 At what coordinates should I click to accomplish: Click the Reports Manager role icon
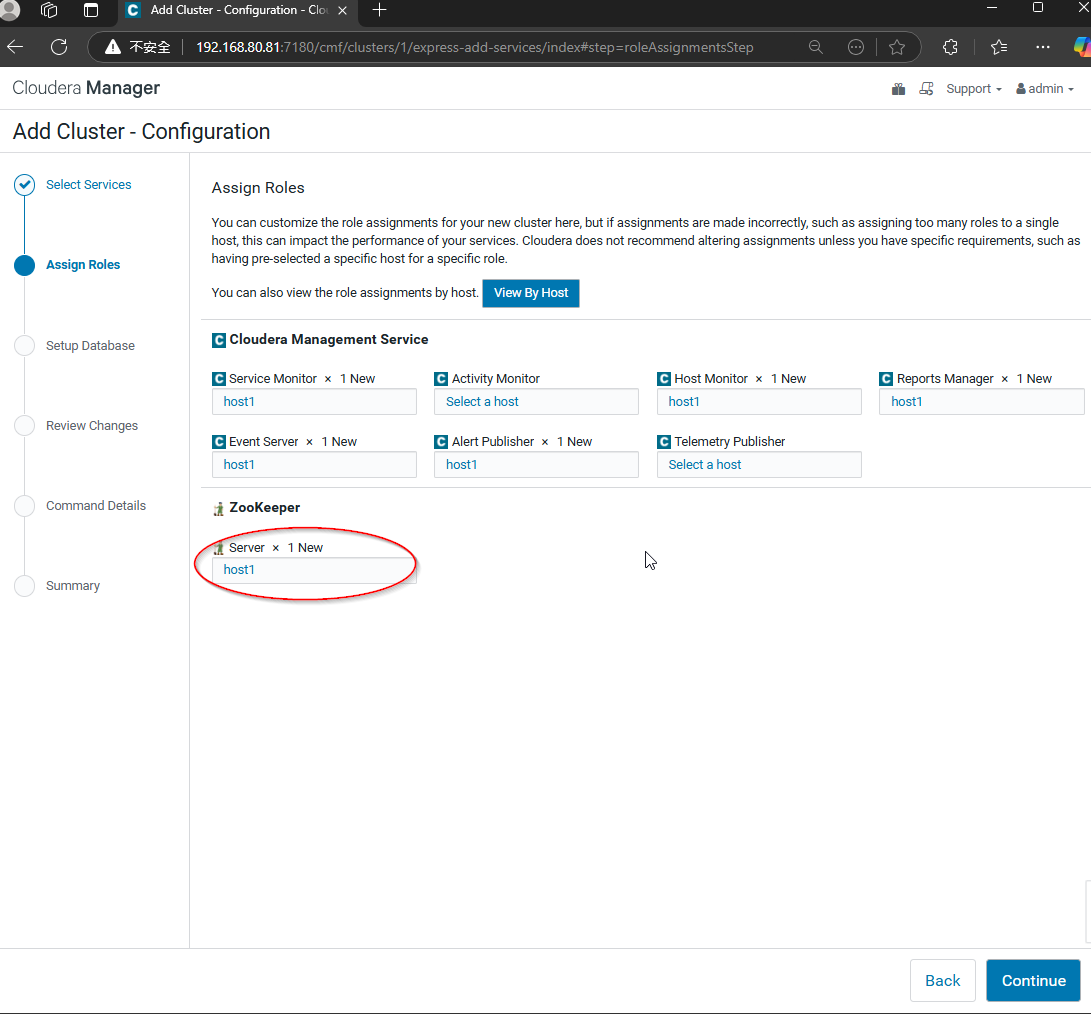[x=886, y=379]
